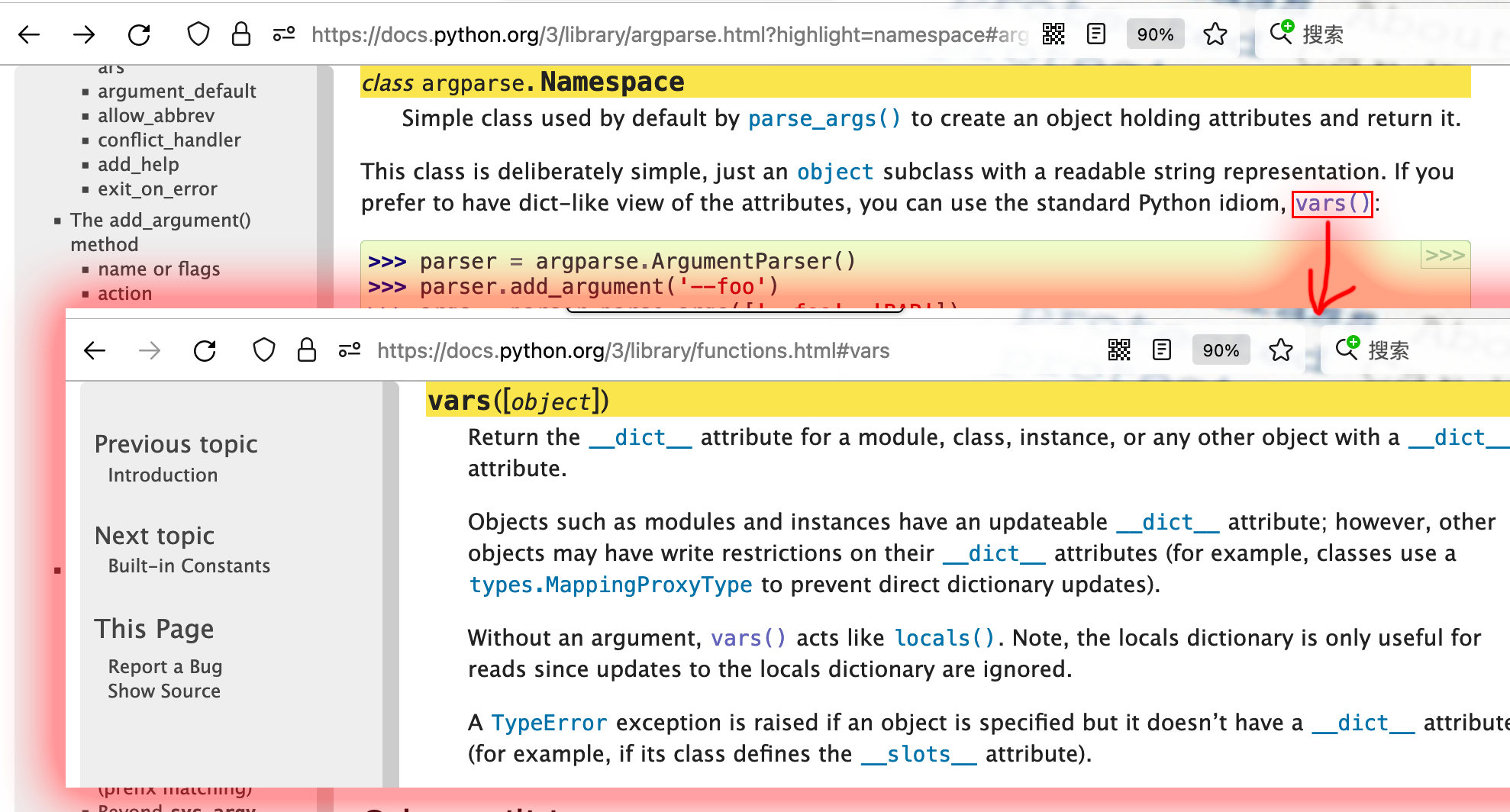Click the search magnifier in argparse window
The height and width of the screenshot is (812, 1510).
pyautogui.click(x=1281, y=33)
